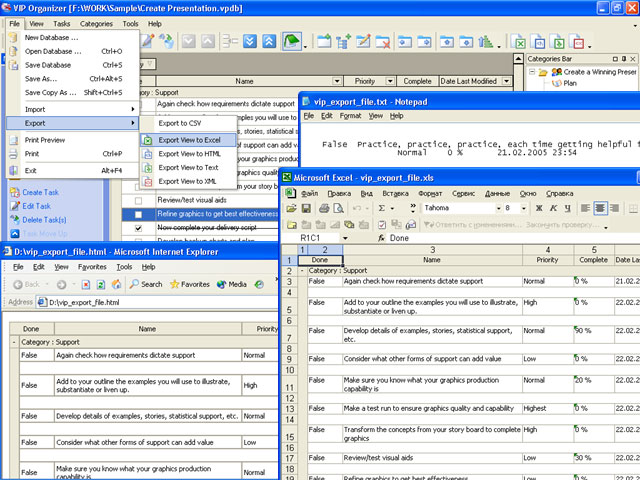
Task: Click the Save icon in Excel toolbar
Action: pos(306,208)
